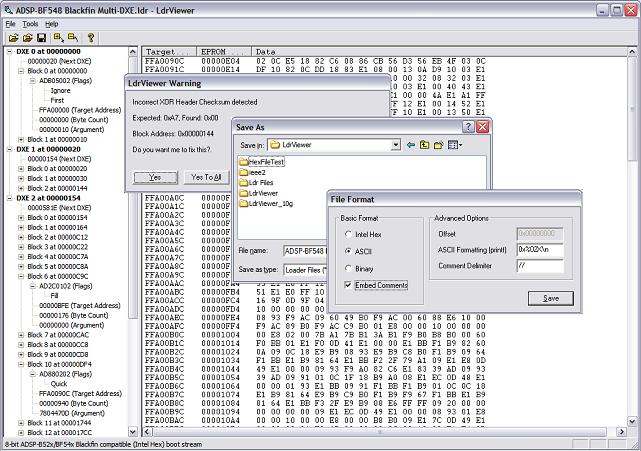The height and width of the screenshot is (451, 641).
Task: Select the LdrViewer folder in the file list
Action: [259, 193]
